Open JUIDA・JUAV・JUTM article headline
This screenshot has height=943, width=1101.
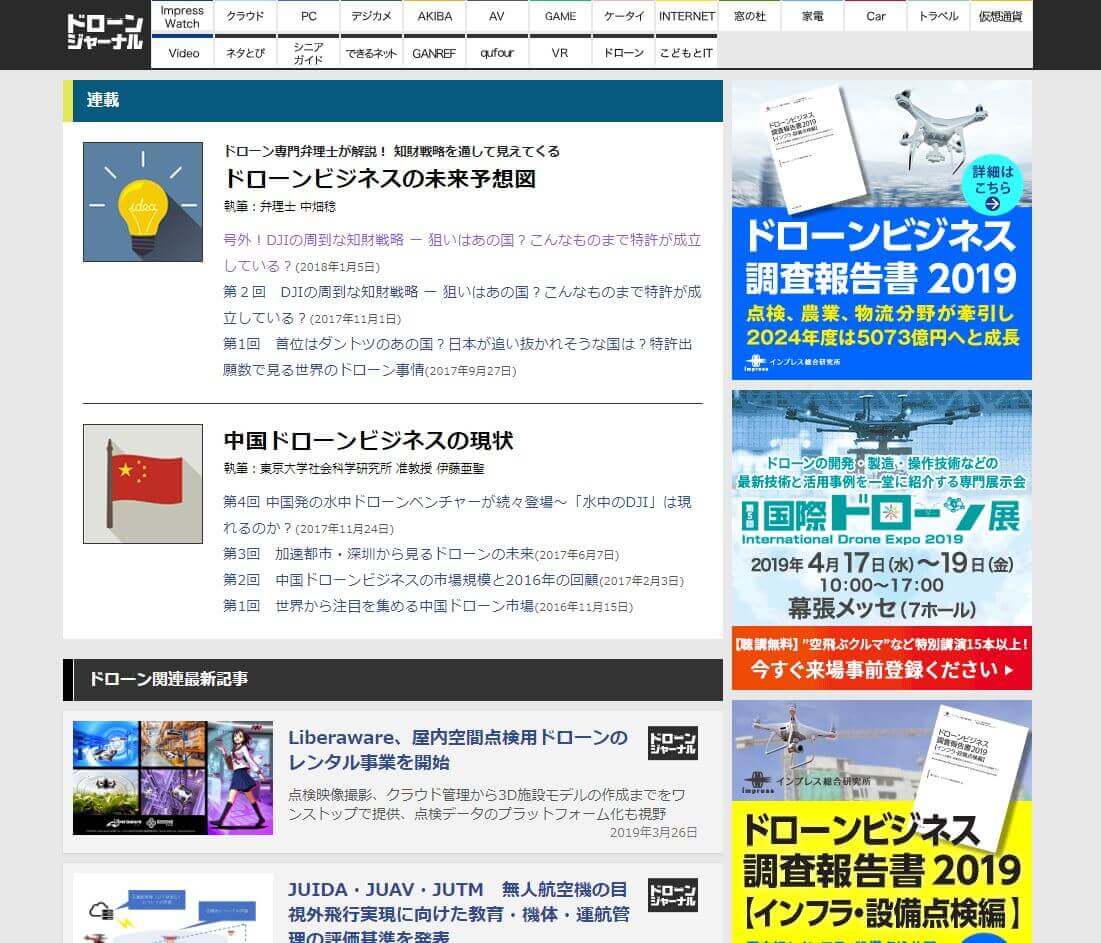click(x=459, y=914)
